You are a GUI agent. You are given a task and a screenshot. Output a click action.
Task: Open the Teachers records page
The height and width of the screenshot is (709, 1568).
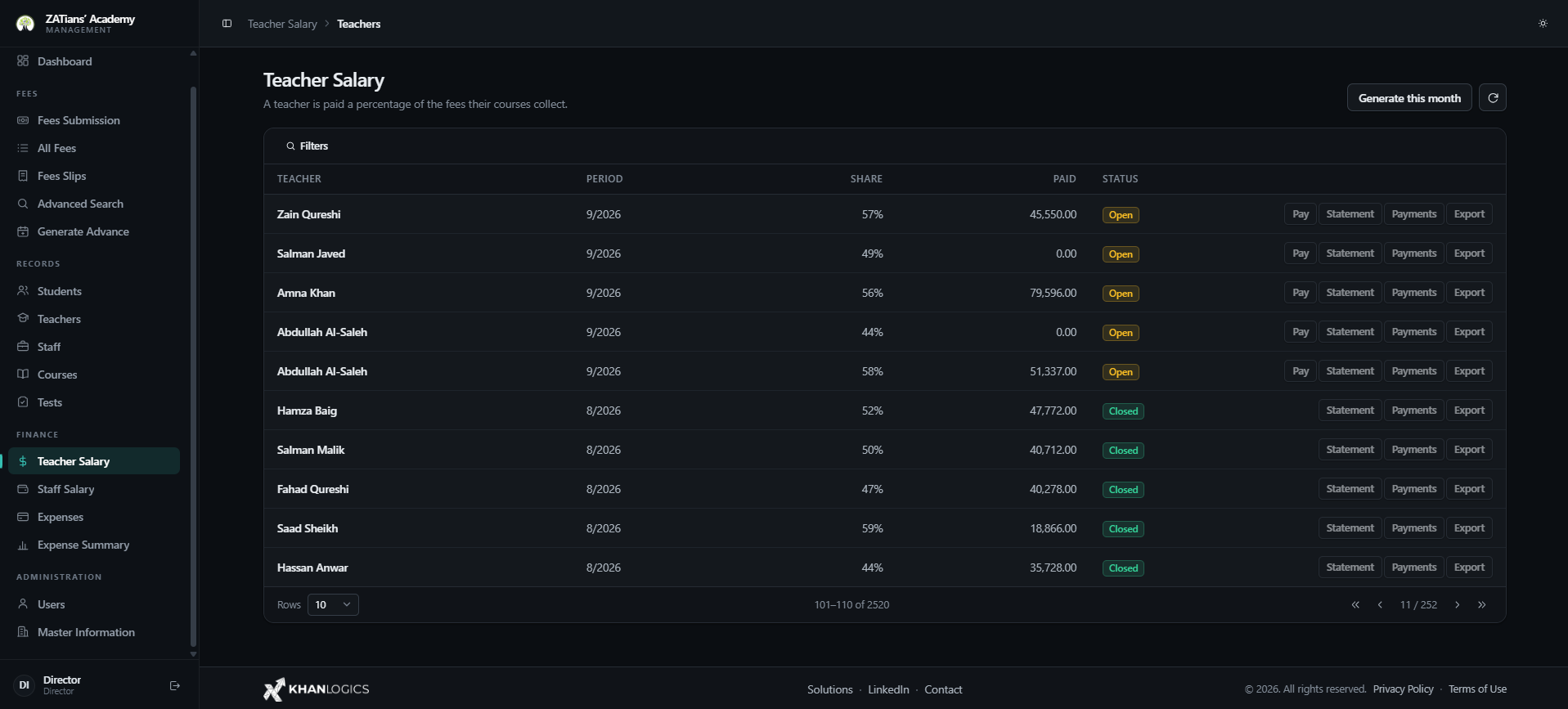94,319
